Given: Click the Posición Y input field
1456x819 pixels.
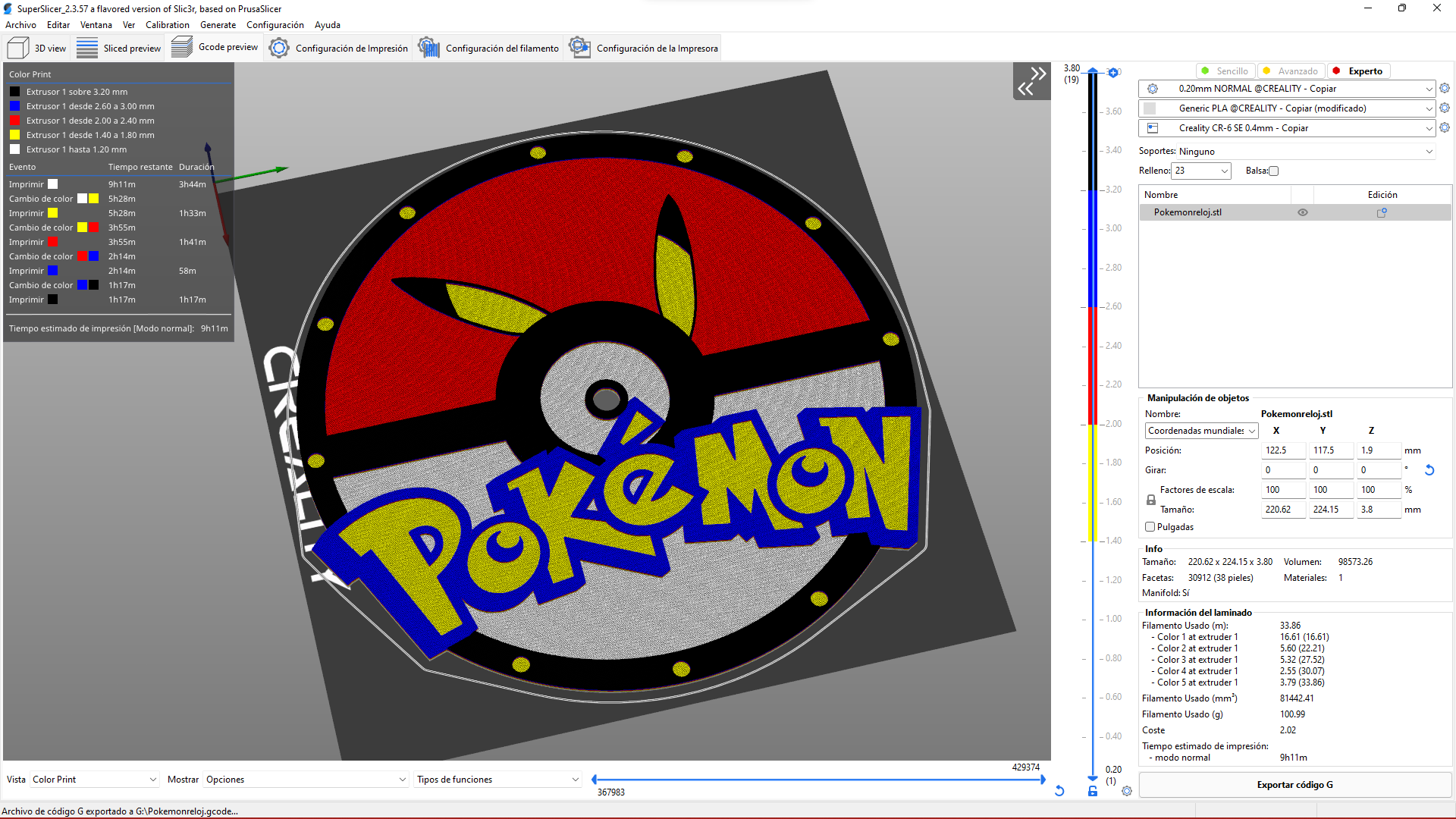Looking at the screenshot, I should (1332, 450).
